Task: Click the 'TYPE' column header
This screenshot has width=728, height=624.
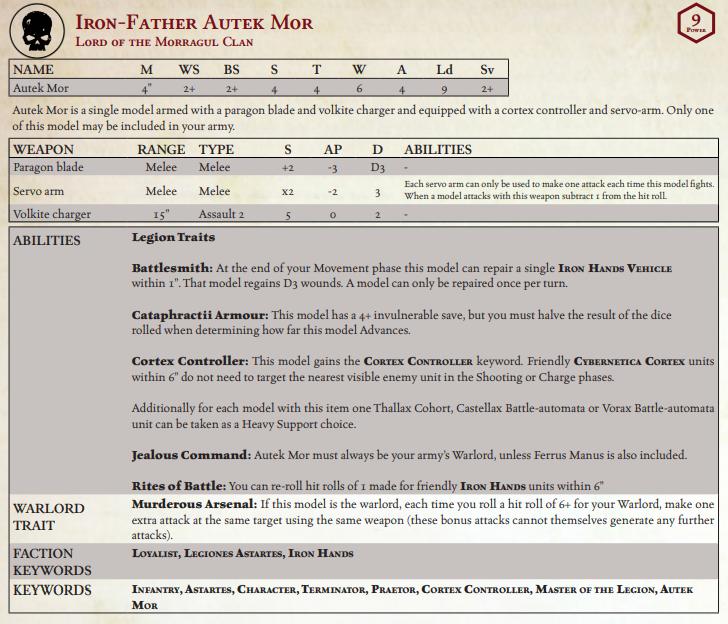Action: (x=216, y=150)
